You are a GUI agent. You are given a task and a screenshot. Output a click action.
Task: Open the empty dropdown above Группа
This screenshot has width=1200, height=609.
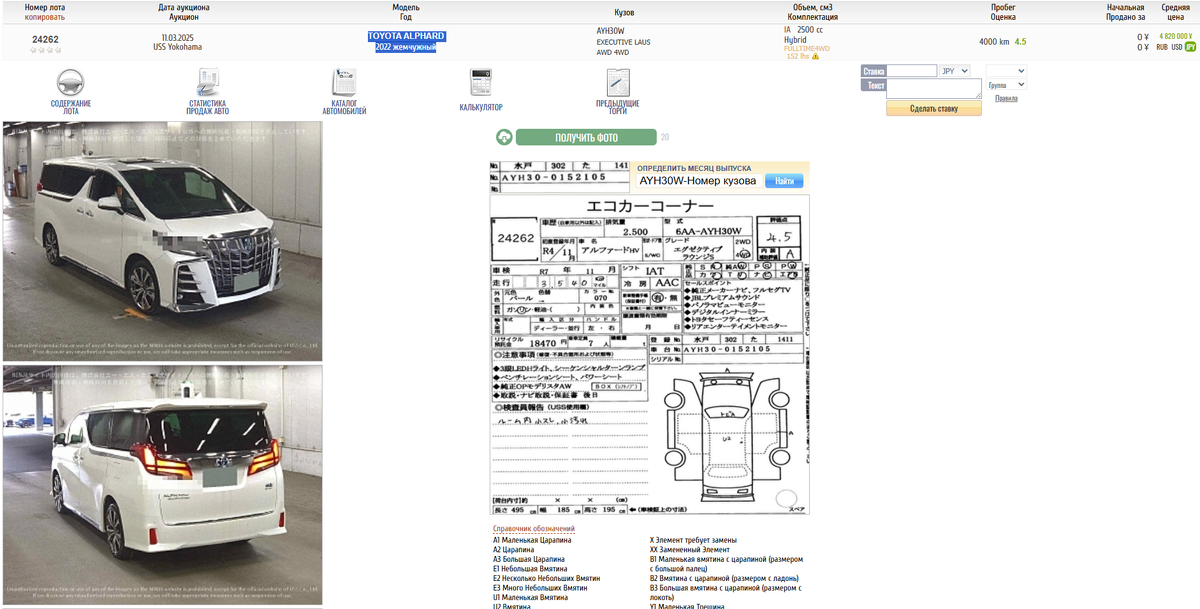[x=1006, y=71]
